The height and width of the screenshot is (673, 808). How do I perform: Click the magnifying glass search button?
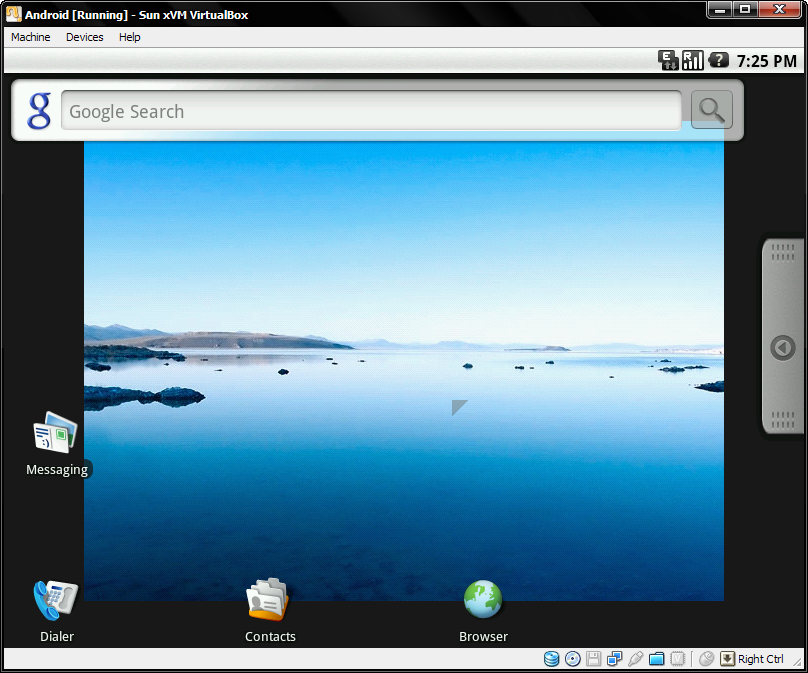[x=712, y=110]
